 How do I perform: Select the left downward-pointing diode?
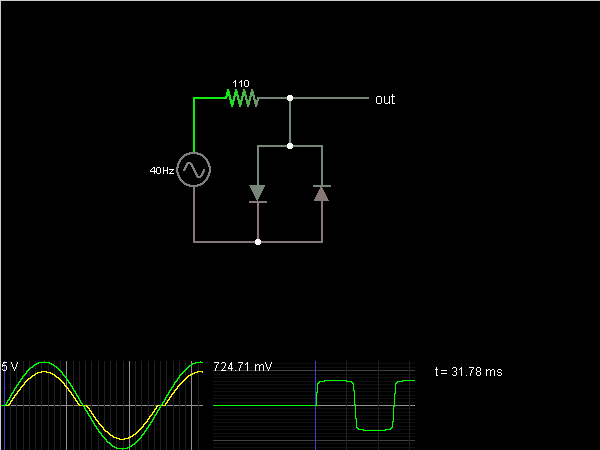[x=258, y=194]
